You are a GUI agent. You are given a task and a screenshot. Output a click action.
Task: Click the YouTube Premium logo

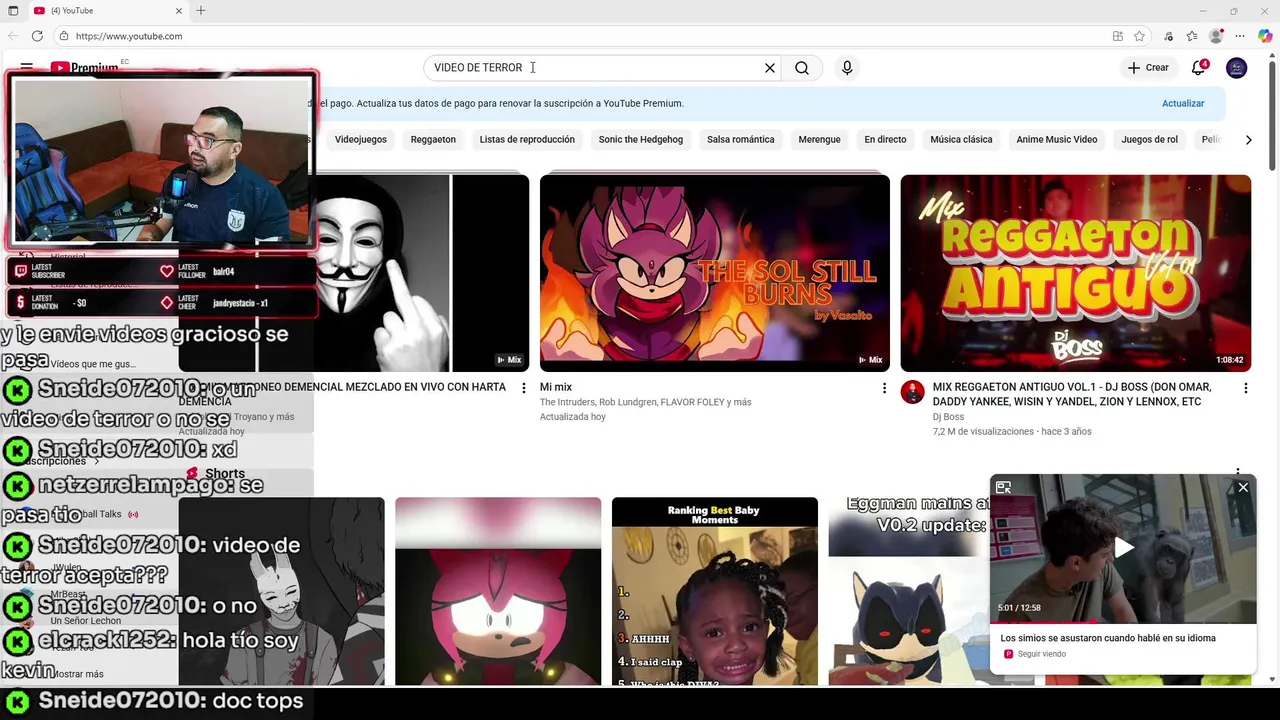(x=85, y=67)
